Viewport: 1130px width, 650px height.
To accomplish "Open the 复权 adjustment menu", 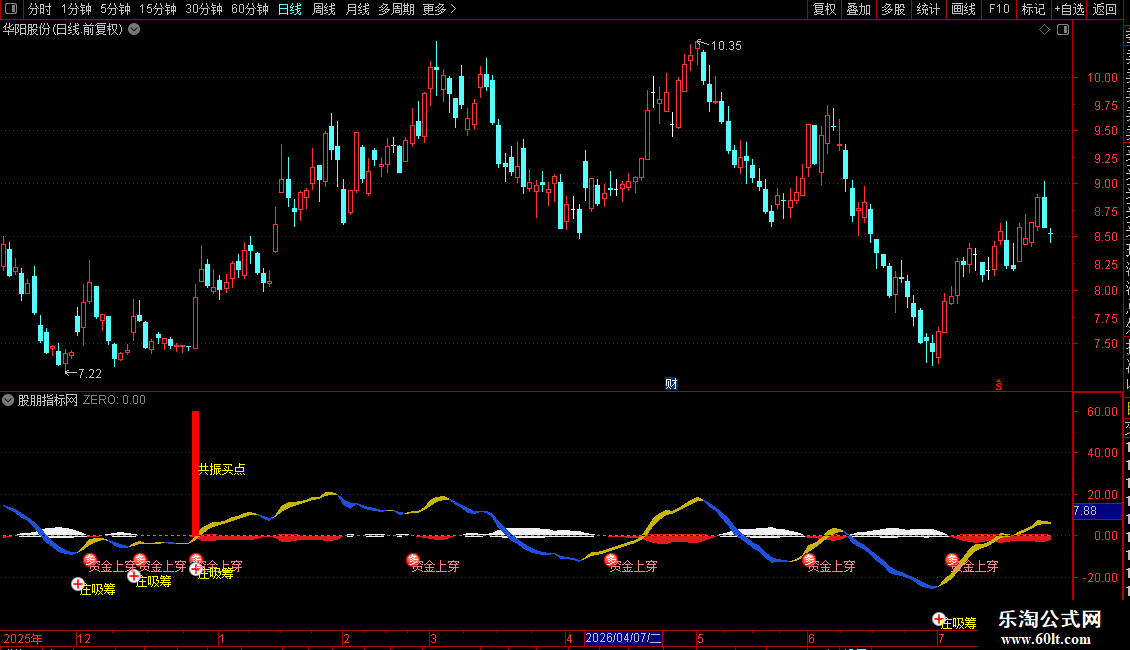I will tap(824, 9).
